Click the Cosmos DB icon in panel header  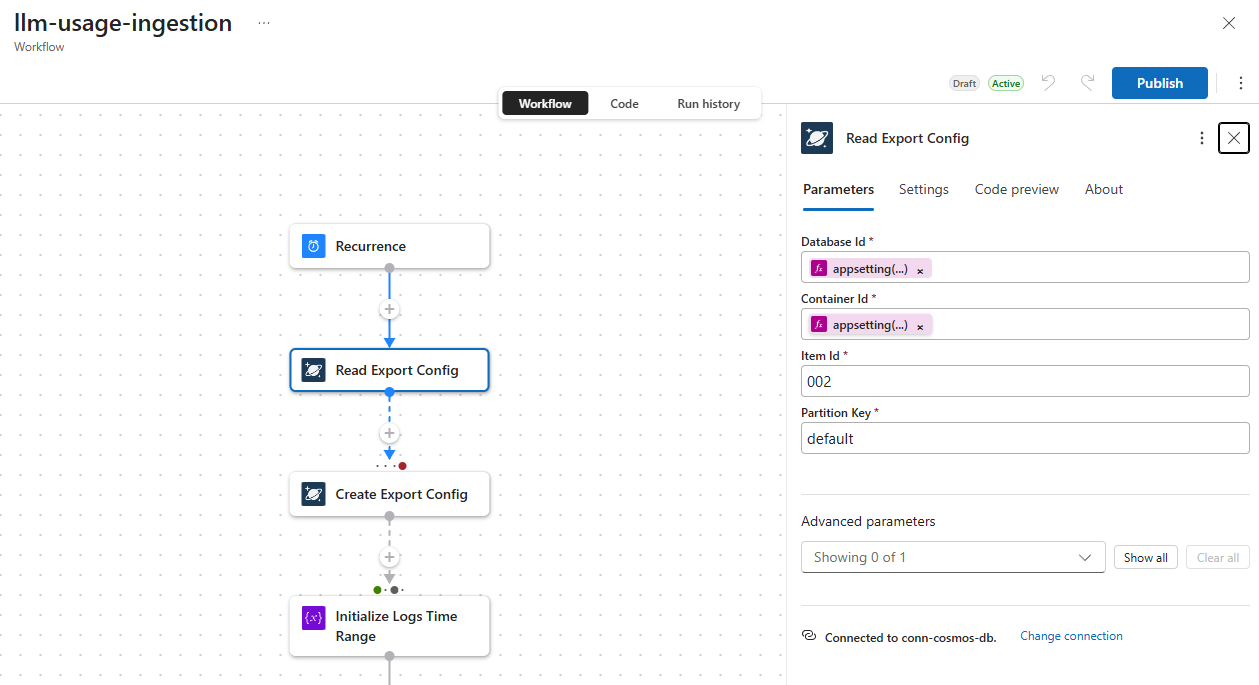tap(817, 138)
